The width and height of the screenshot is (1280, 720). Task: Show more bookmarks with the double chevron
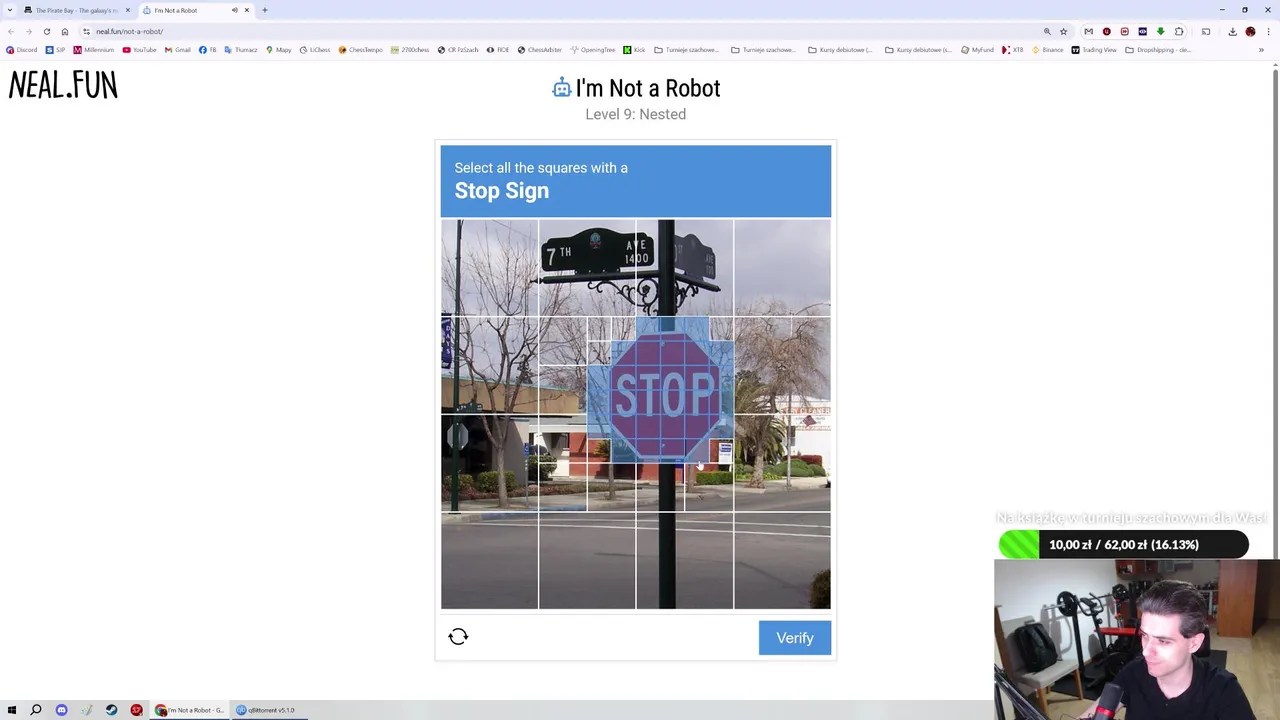tap(1261, 50)
